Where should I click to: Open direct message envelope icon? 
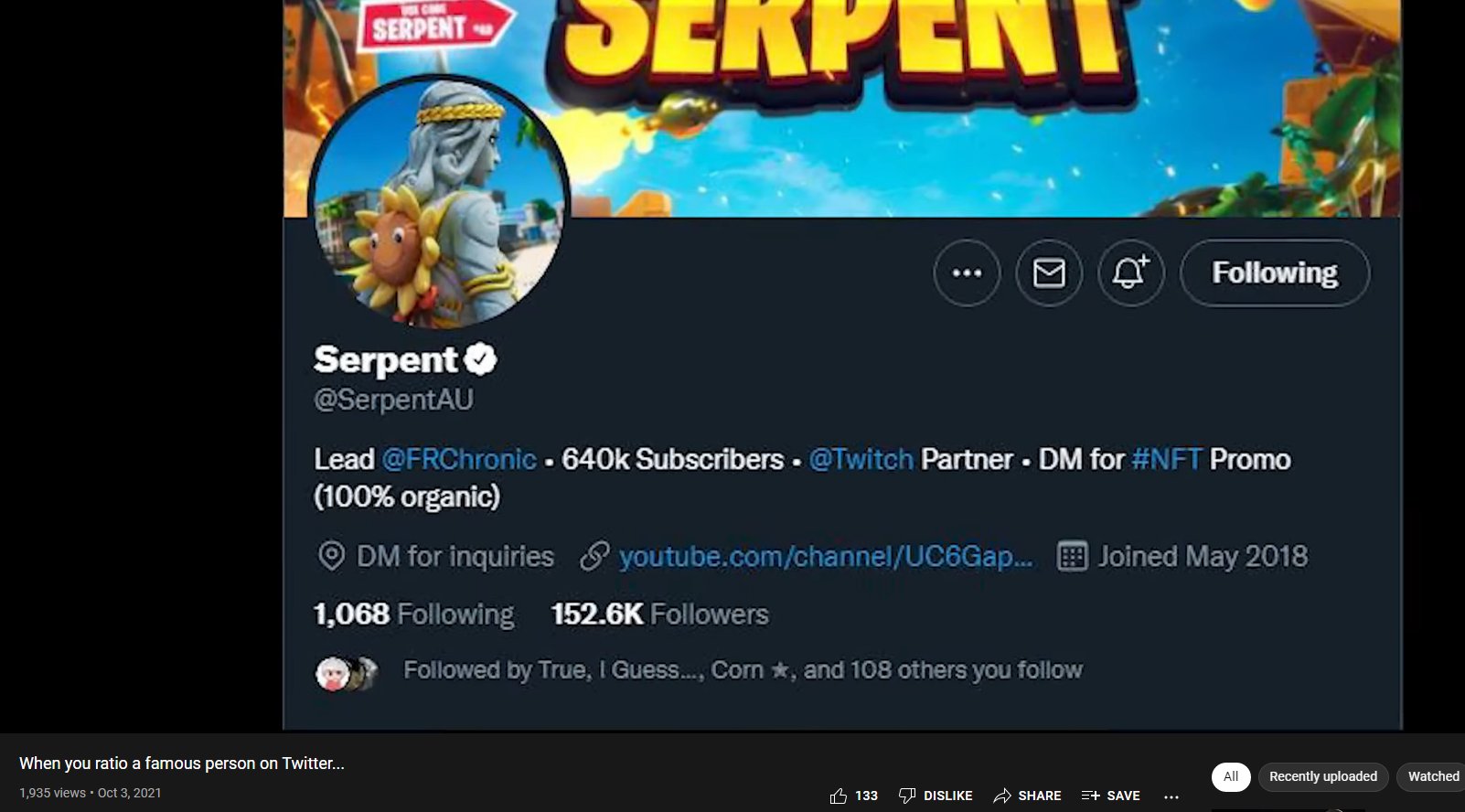[1049, 272]
